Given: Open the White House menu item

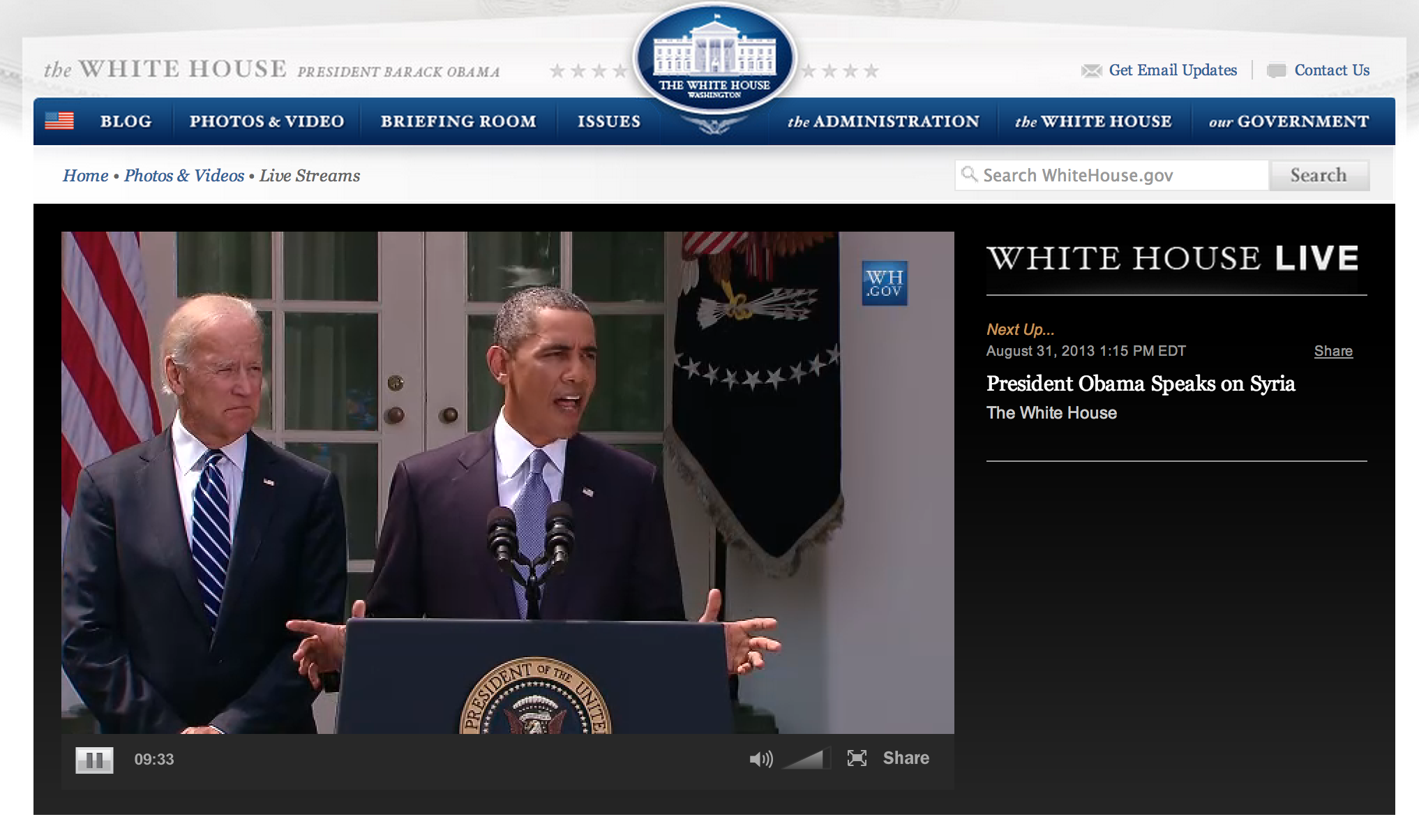Looking at the screenshot, I should tap(1093, 121).
